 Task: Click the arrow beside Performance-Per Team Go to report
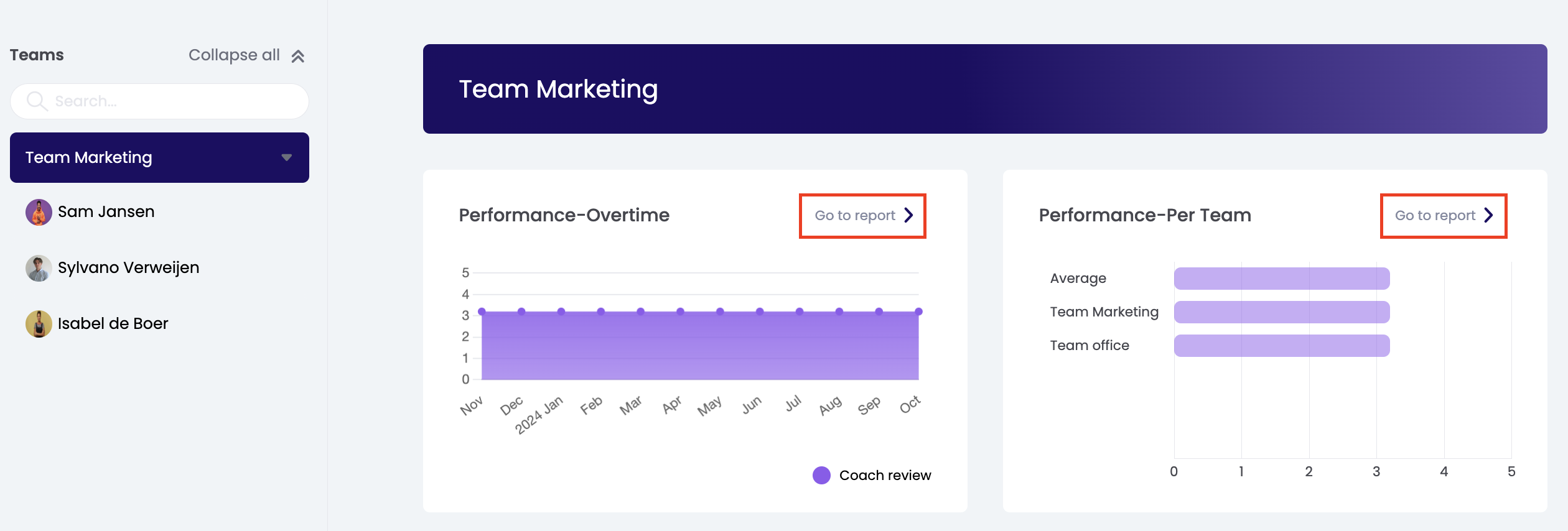click(x=1489, y=215)
